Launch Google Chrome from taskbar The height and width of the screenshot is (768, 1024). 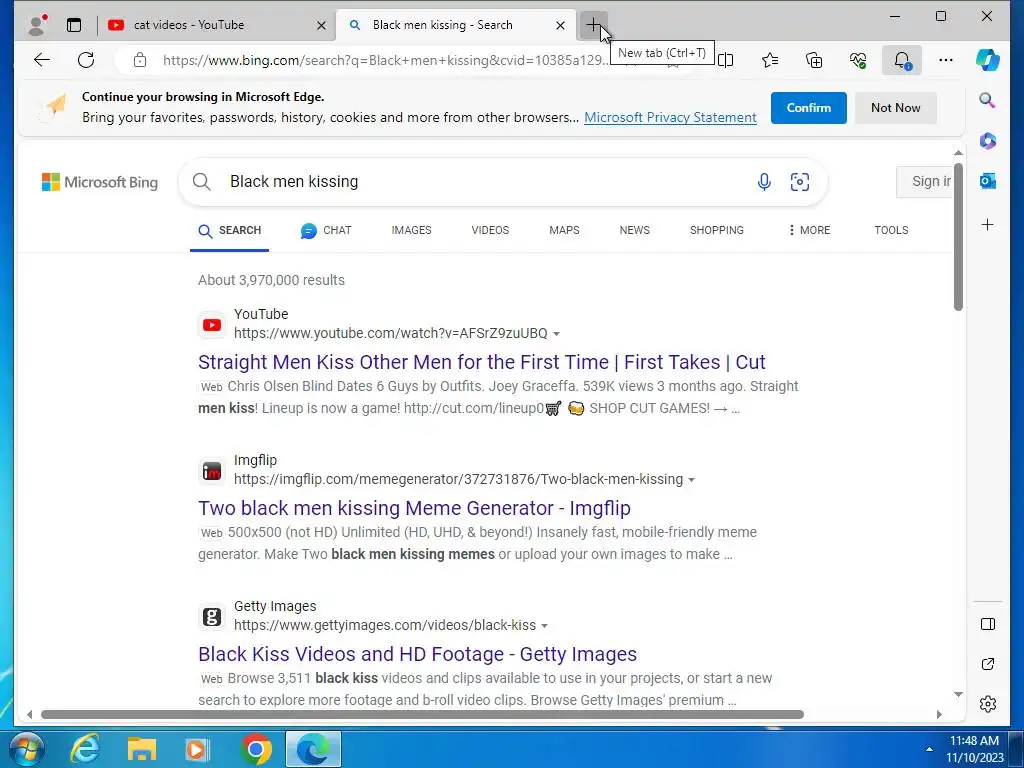tap(256, 749)
